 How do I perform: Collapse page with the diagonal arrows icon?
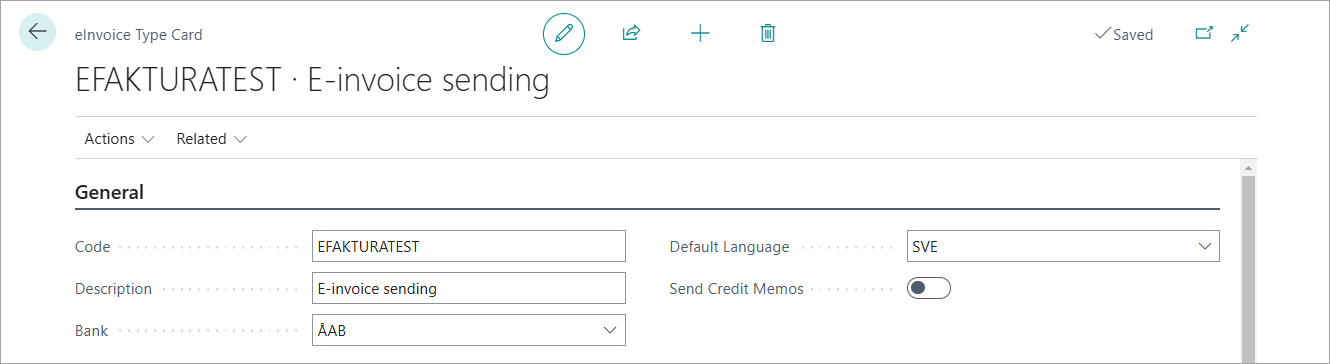[1240, 34]
